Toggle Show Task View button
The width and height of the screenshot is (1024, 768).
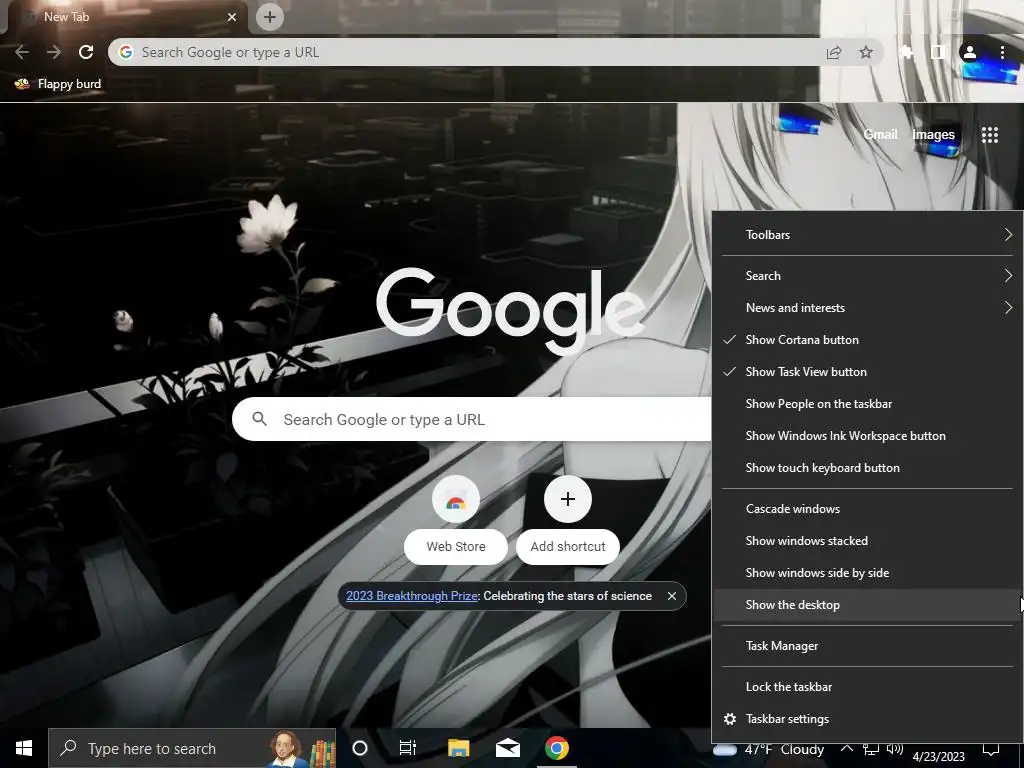click(867, 372)
